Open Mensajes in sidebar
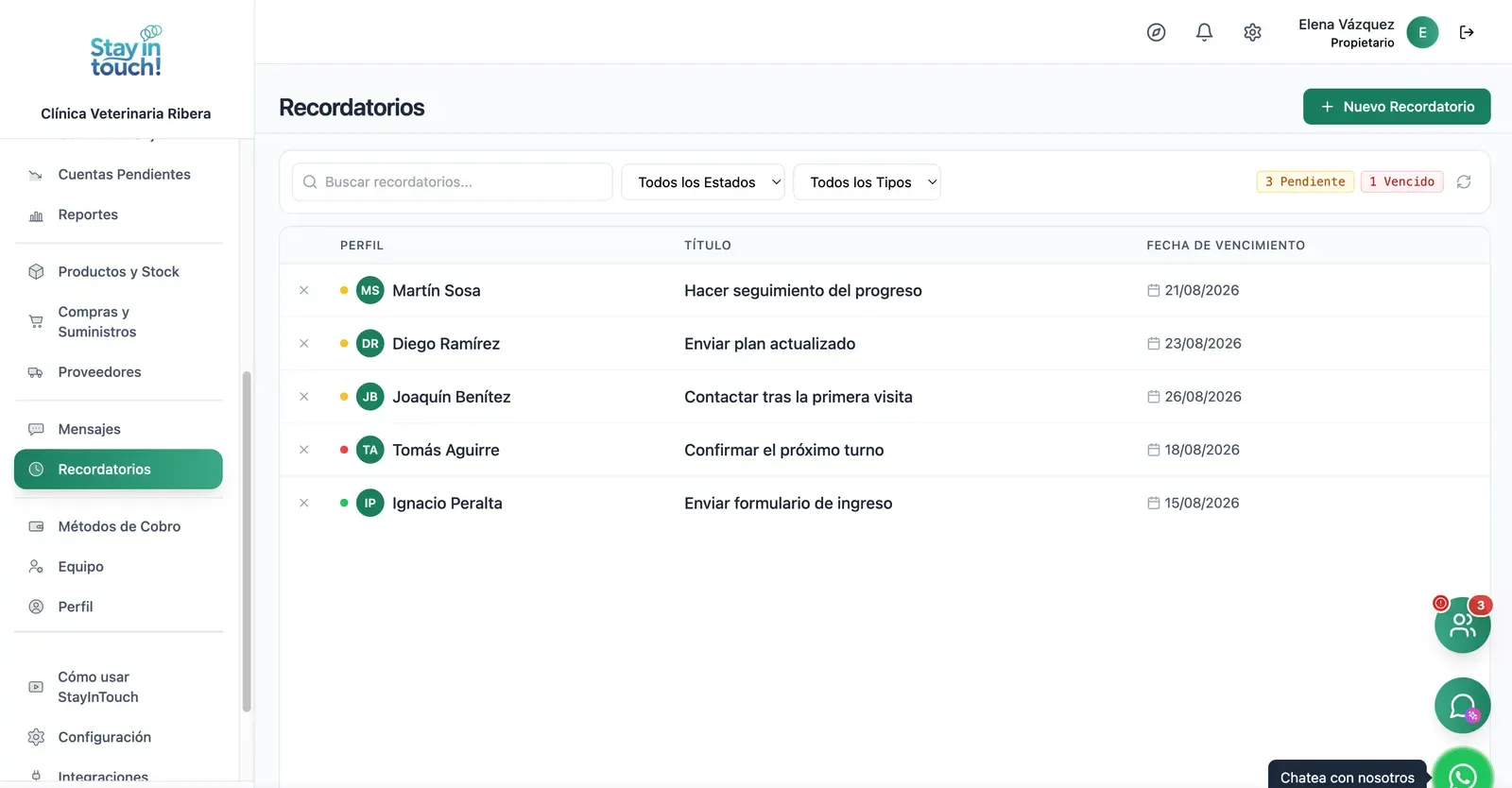This screenshot has height=788, width=1512. (118, 429)
